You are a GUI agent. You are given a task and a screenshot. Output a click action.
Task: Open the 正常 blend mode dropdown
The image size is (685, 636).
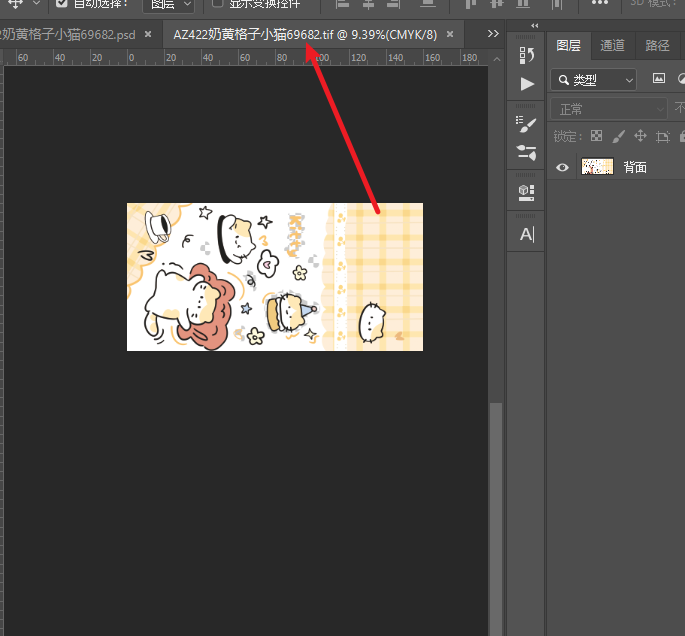(x=609, y=109)
